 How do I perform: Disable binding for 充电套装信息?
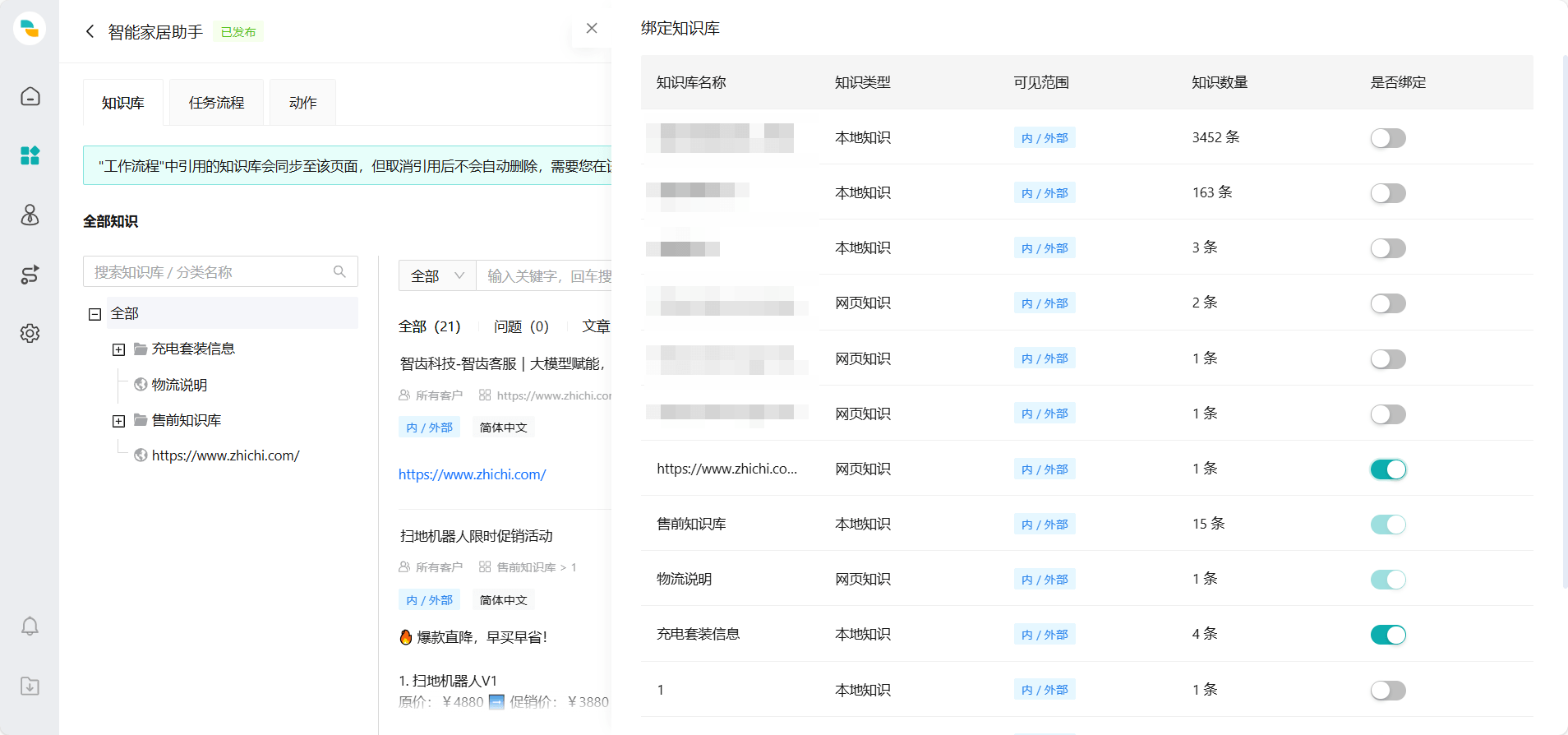point(1388,635)
